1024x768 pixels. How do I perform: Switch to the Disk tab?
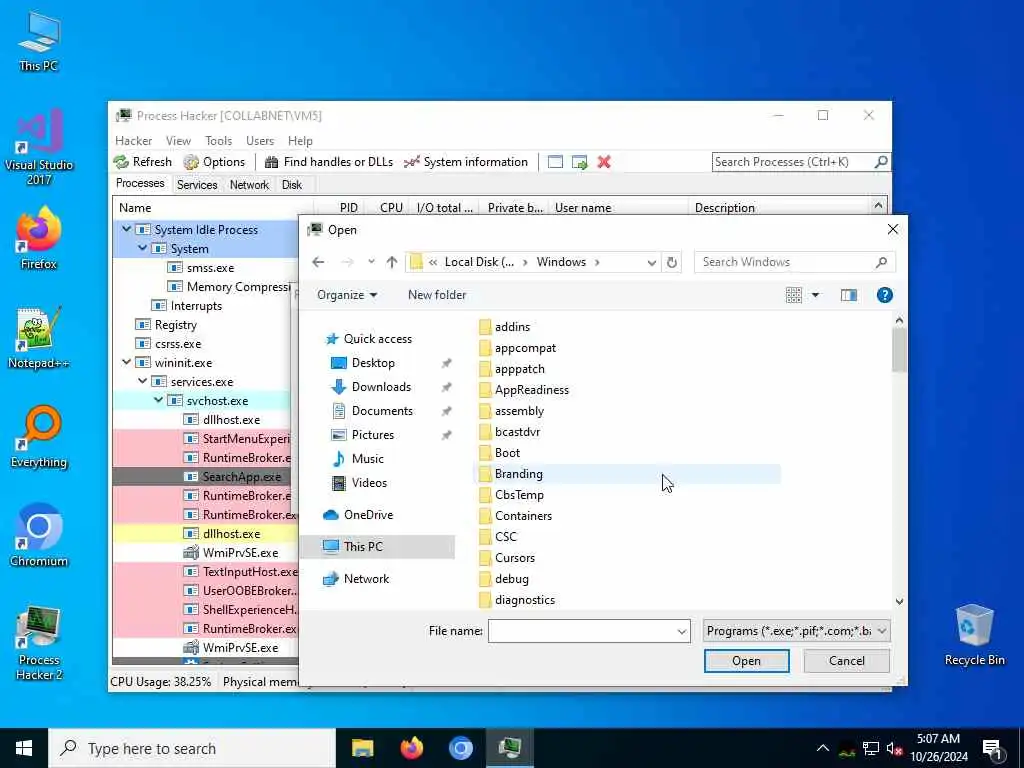(292, 185)
